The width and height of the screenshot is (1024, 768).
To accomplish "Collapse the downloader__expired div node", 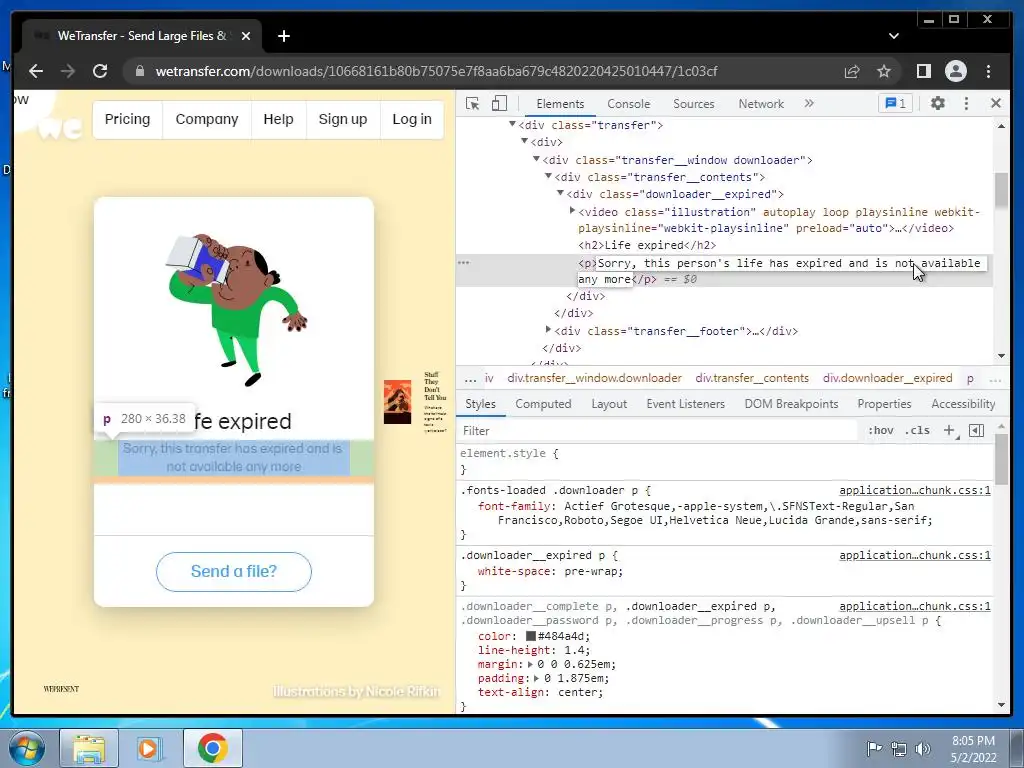I will click(560, 193).
